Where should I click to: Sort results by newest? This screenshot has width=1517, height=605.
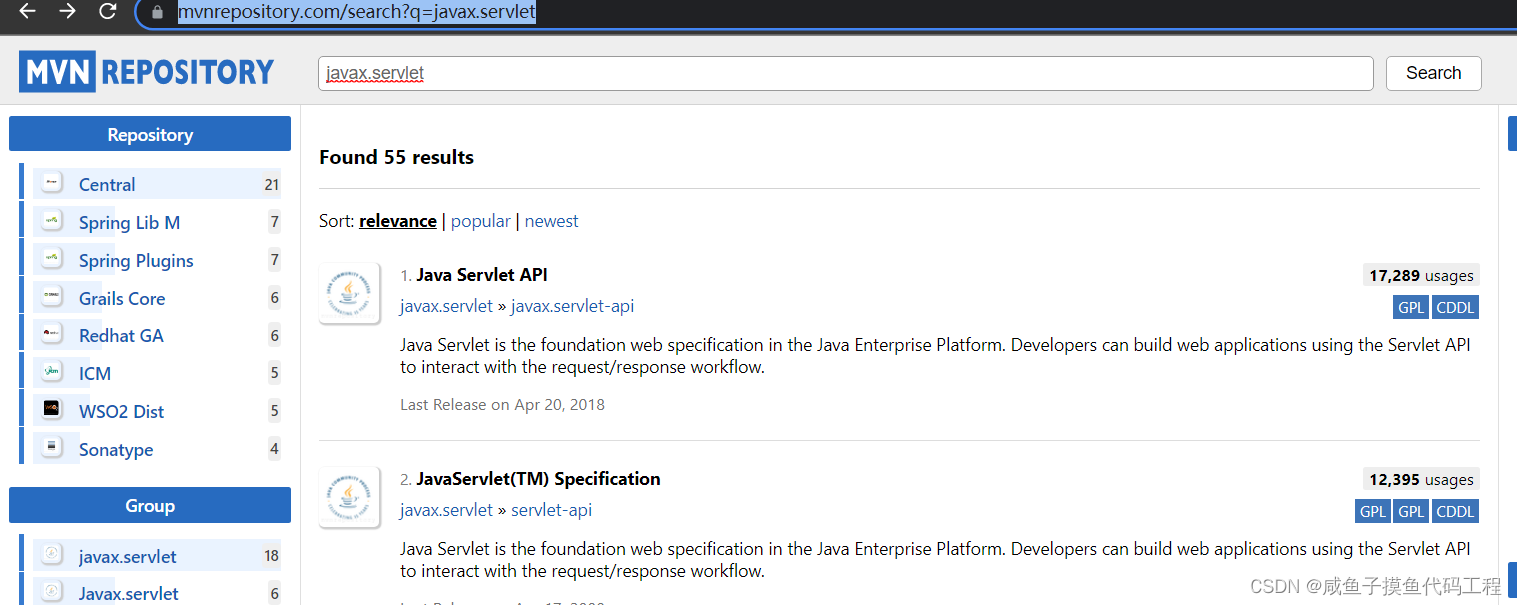pyautogui.click(x=552, y=221)
